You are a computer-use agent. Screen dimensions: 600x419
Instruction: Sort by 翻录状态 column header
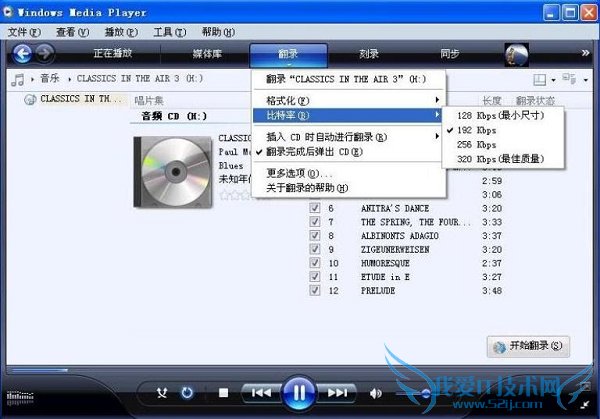click(x=535, y=101)
